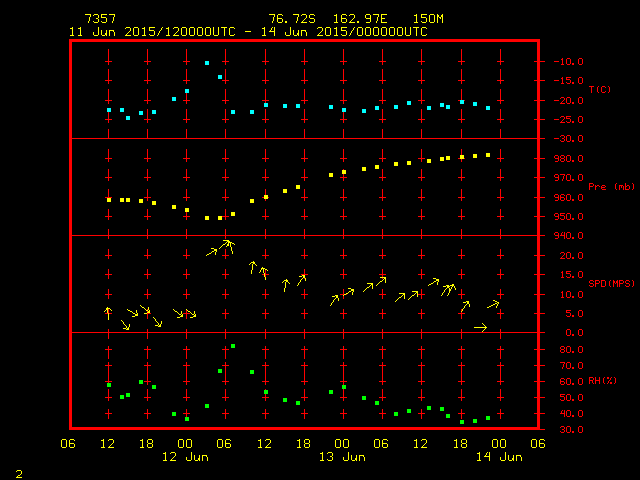The width and height of the screenshot is (640, 480).
Task: Select the rightmost yellow wind arrow
Action: pos(493,304)
